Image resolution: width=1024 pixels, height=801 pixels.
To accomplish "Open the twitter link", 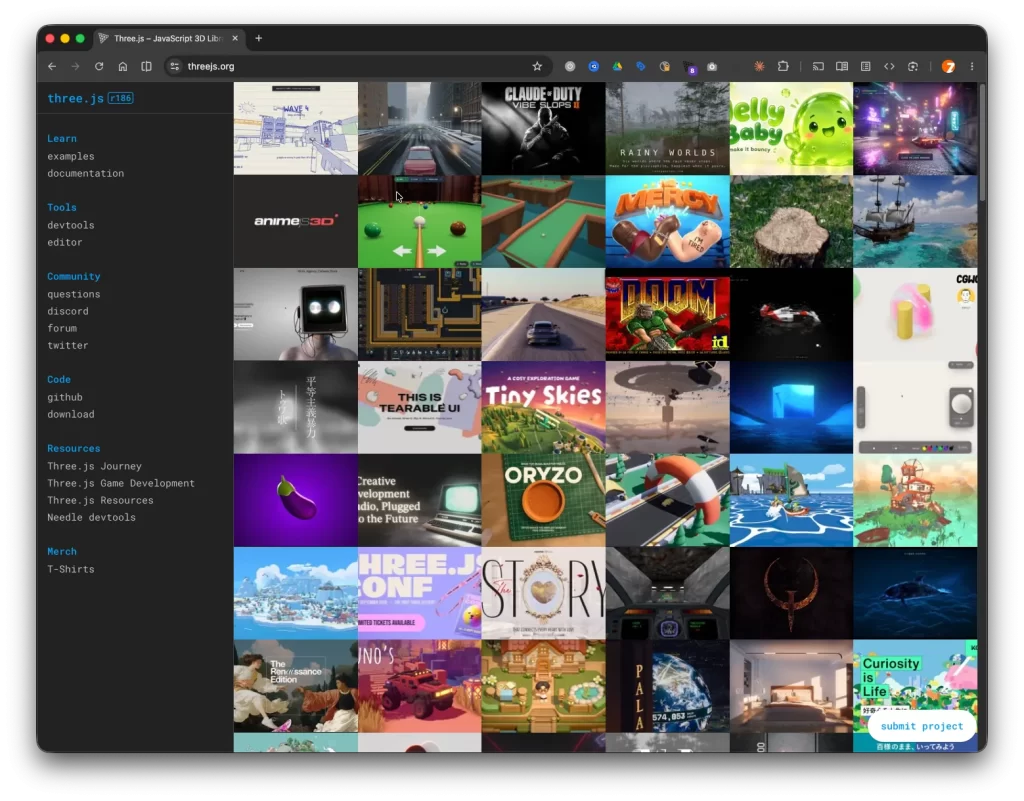I will tap(68, 345).
